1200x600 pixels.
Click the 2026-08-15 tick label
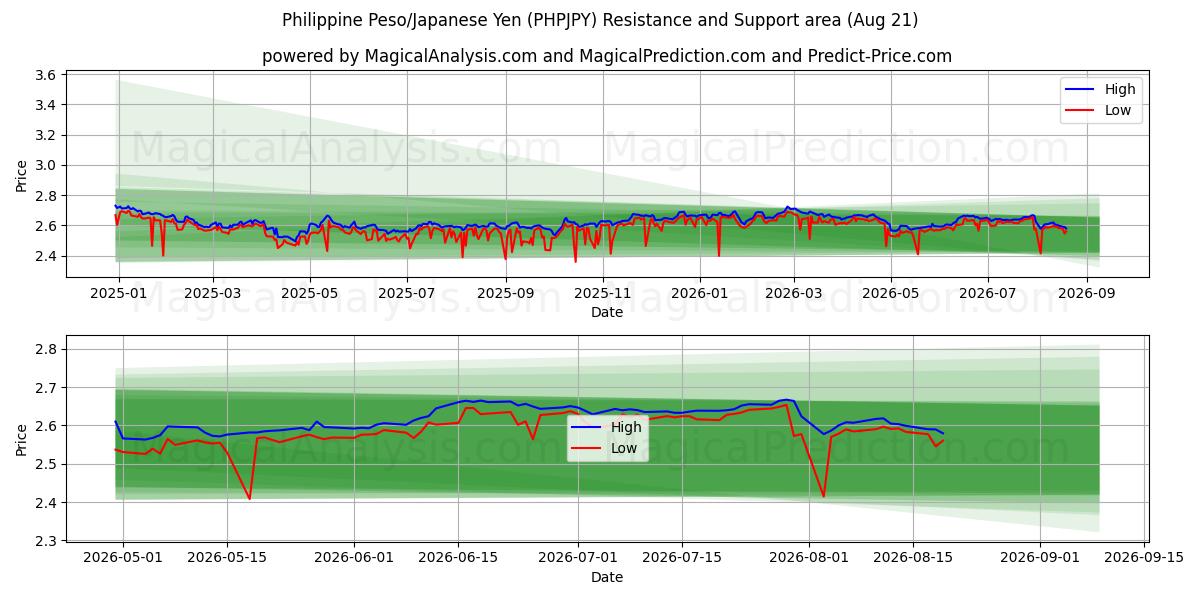[913, 558]
